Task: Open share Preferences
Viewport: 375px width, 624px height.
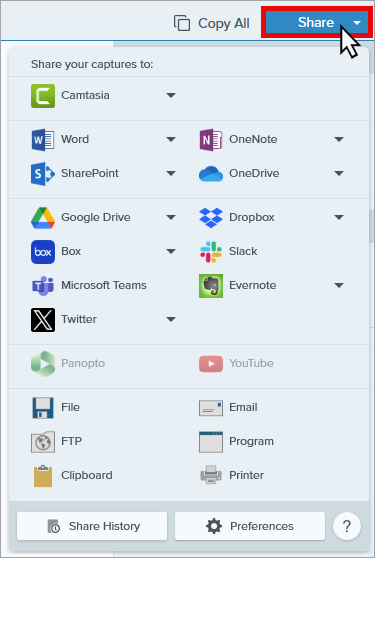Action: tap(250, 526)
